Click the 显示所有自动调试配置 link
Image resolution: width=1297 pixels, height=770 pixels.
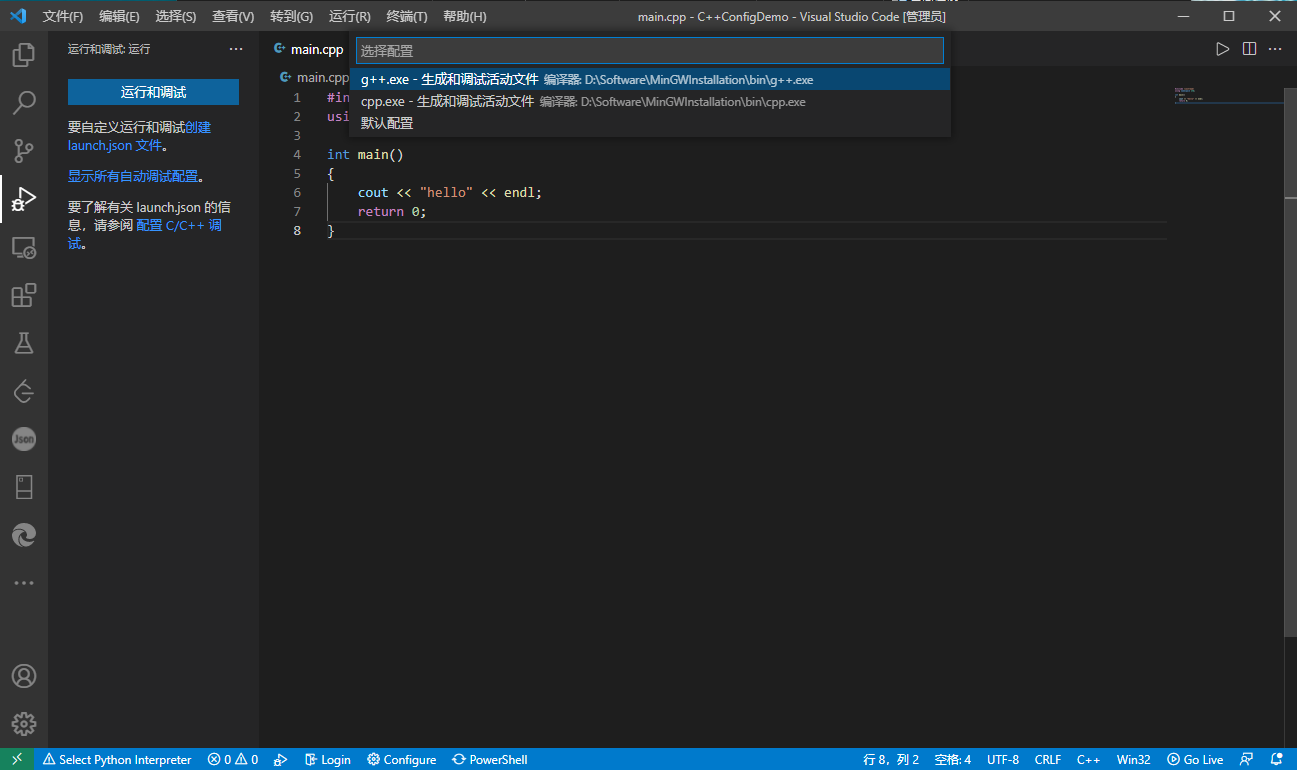coord(132,176)
